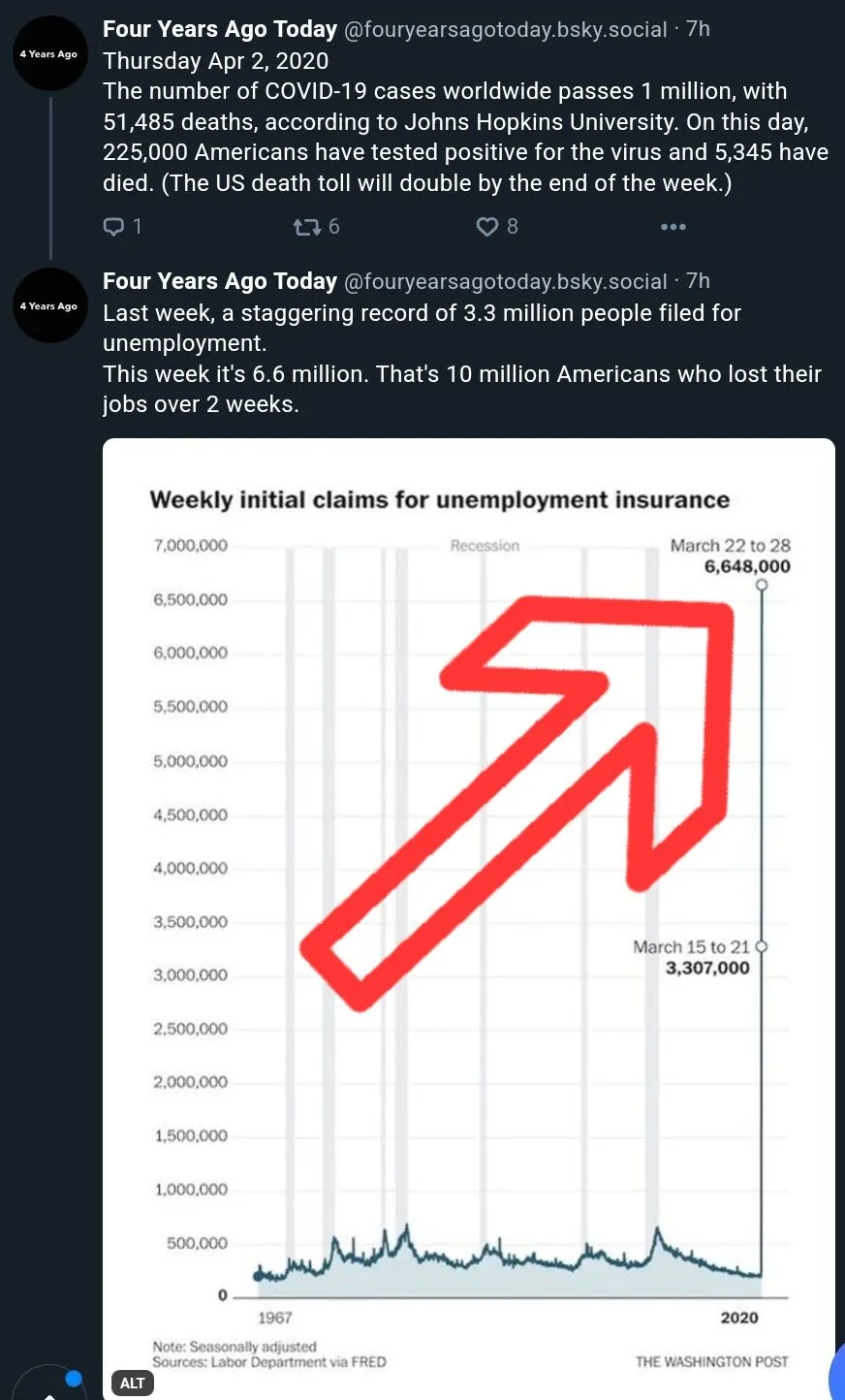This screenshot has width=845, height=1400.
Task: Click the first post's 7h timestamp
Action: tap(699, 29)
